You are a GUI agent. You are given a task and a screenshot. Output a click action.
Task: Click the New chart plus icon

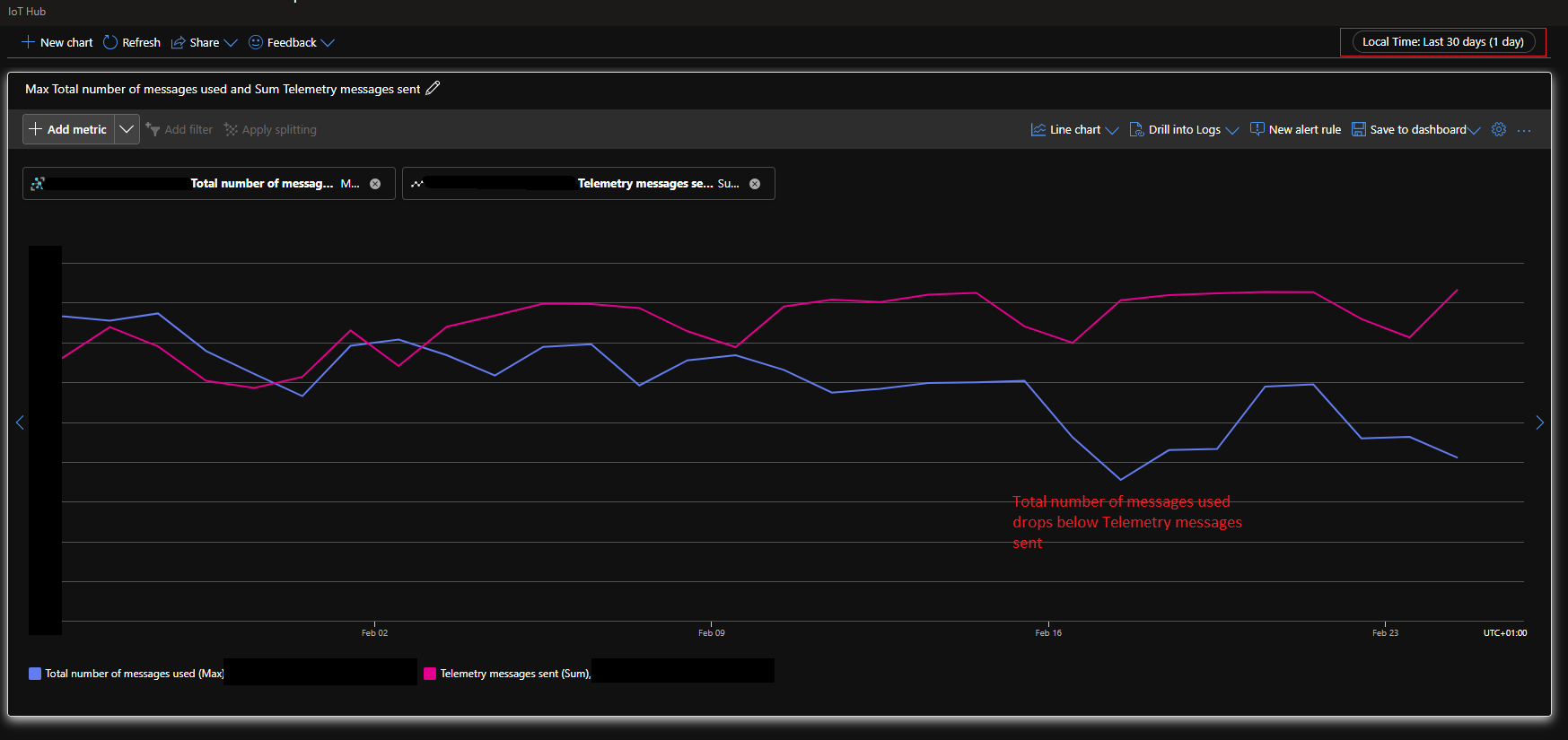click(28, 42)
